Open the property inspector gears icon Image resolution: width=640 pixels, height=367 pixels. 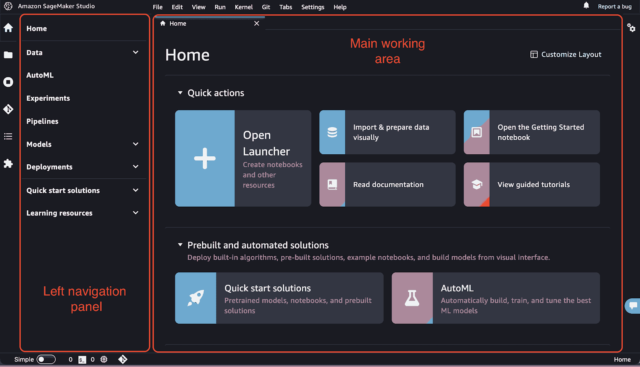pyautogui.click(x=631, y=28)
